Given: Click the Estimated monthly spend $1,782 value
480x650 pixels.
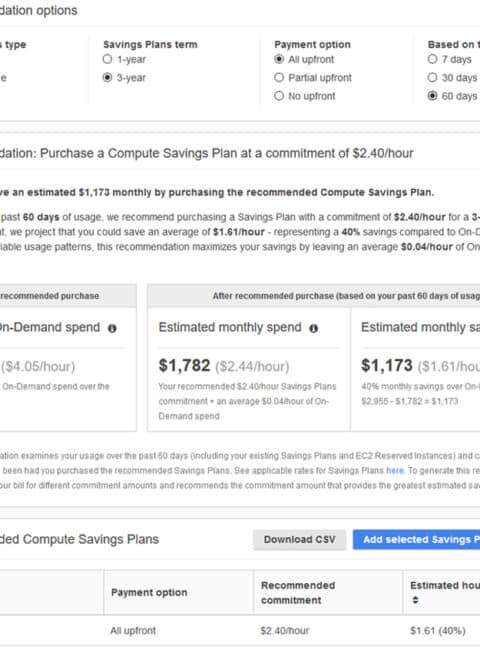Looking at the screenshot, I should tap(184, 366).
